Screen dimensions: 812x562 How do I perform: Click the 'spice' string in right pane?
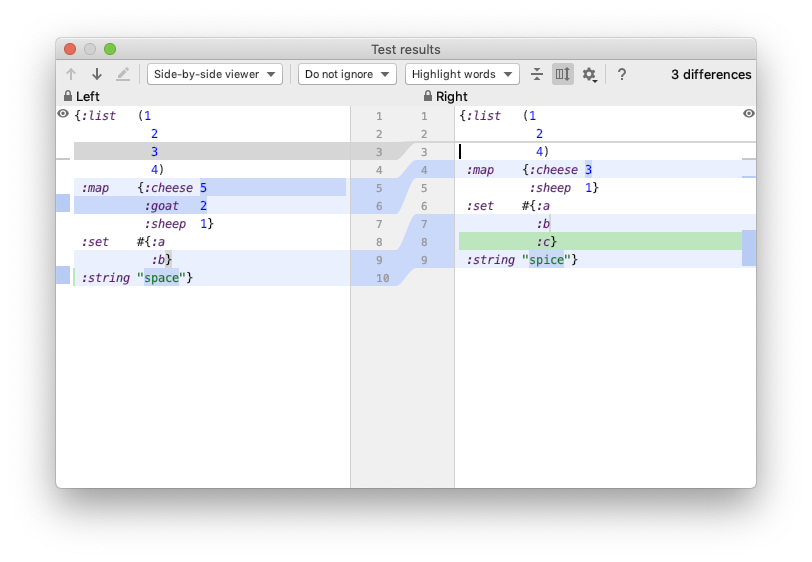pyautogui.click(x=546, y=260)
